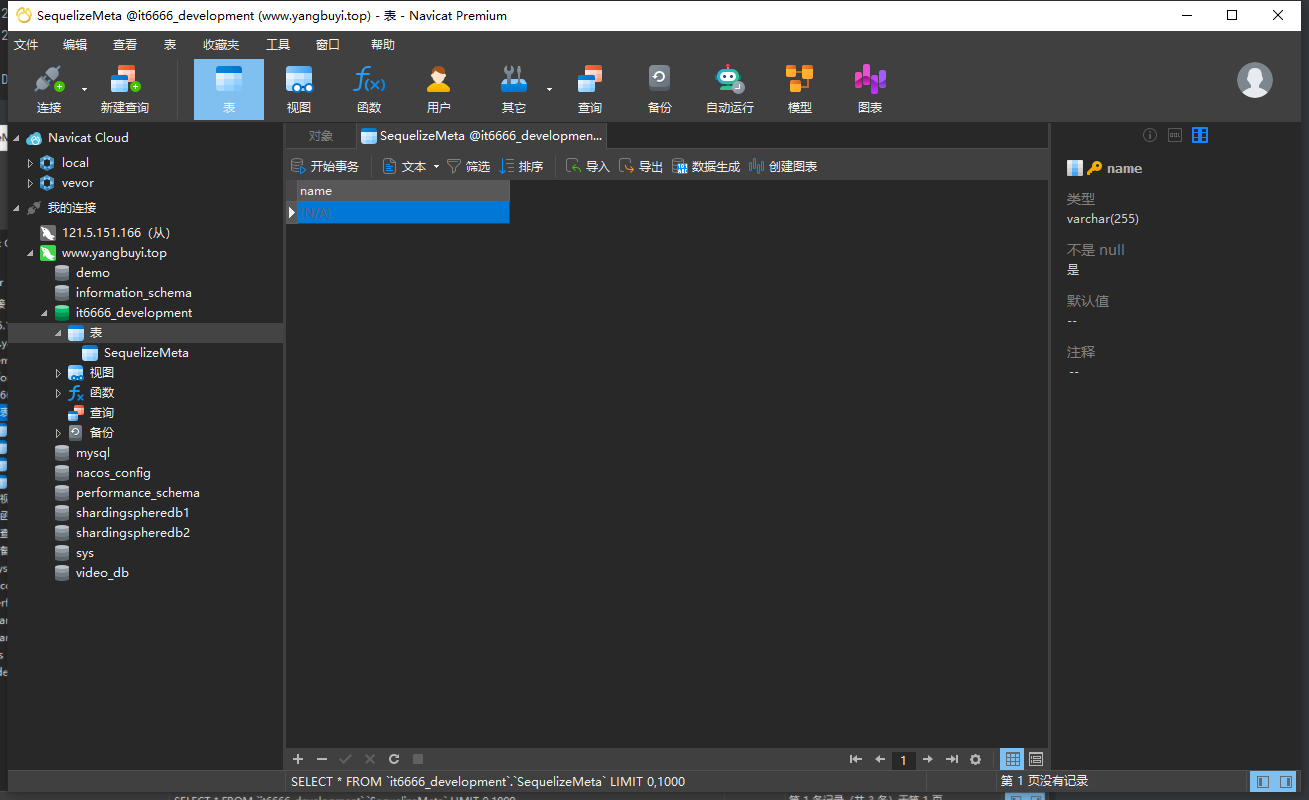Select the 表 (Table) toolbar button
1309x800 pixels.
[x=229, y=90]
